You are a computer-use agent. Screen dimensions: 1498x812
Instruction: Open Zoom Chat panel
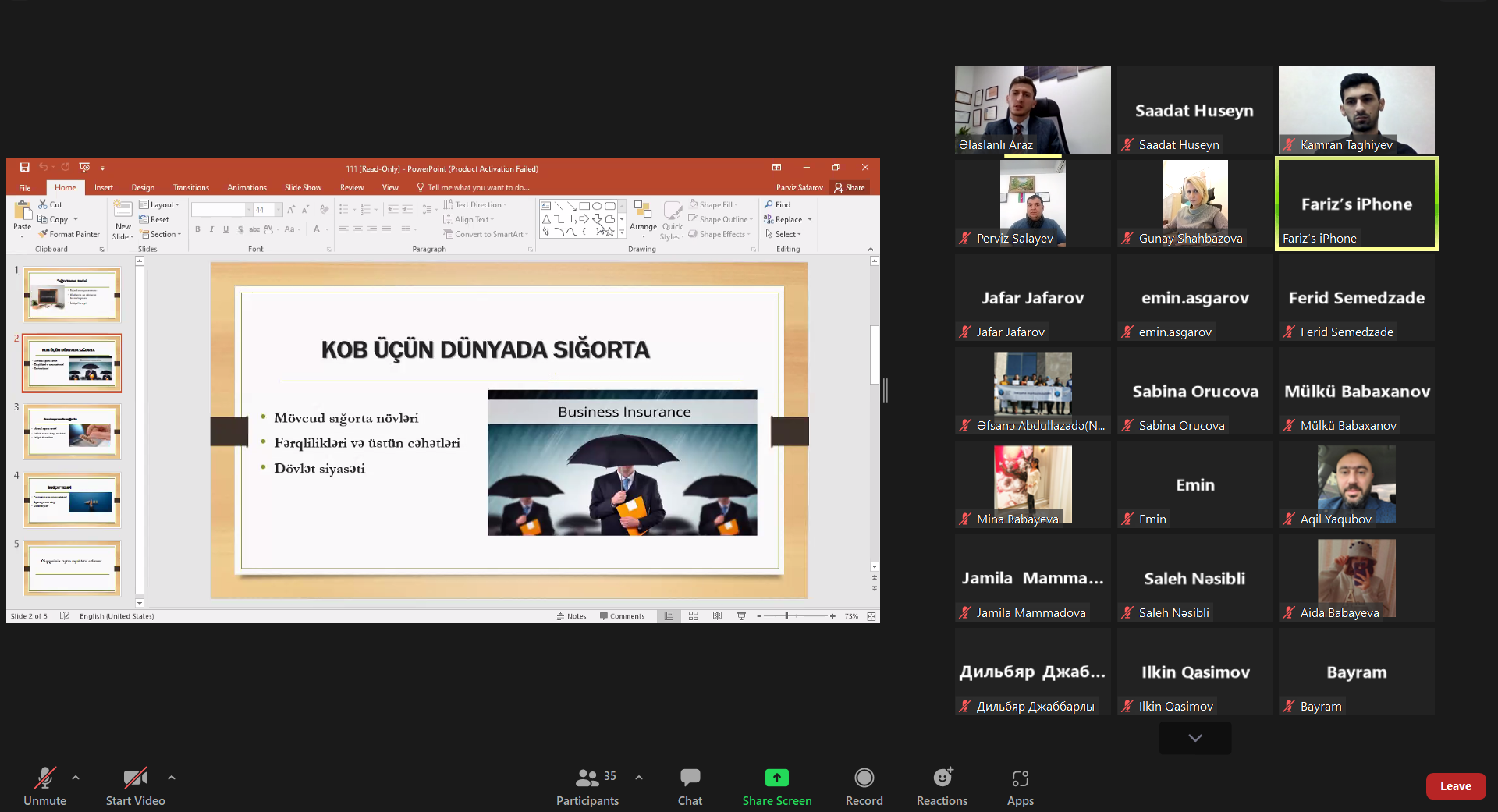690,786
